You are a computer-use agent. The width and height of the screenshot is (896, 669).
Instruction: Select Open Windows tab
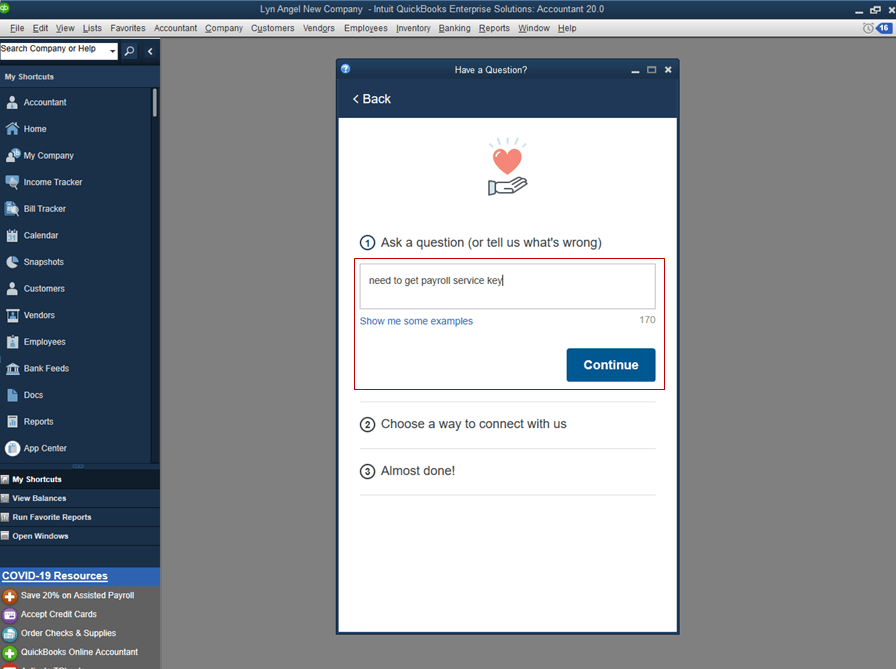tap(80, 536)
